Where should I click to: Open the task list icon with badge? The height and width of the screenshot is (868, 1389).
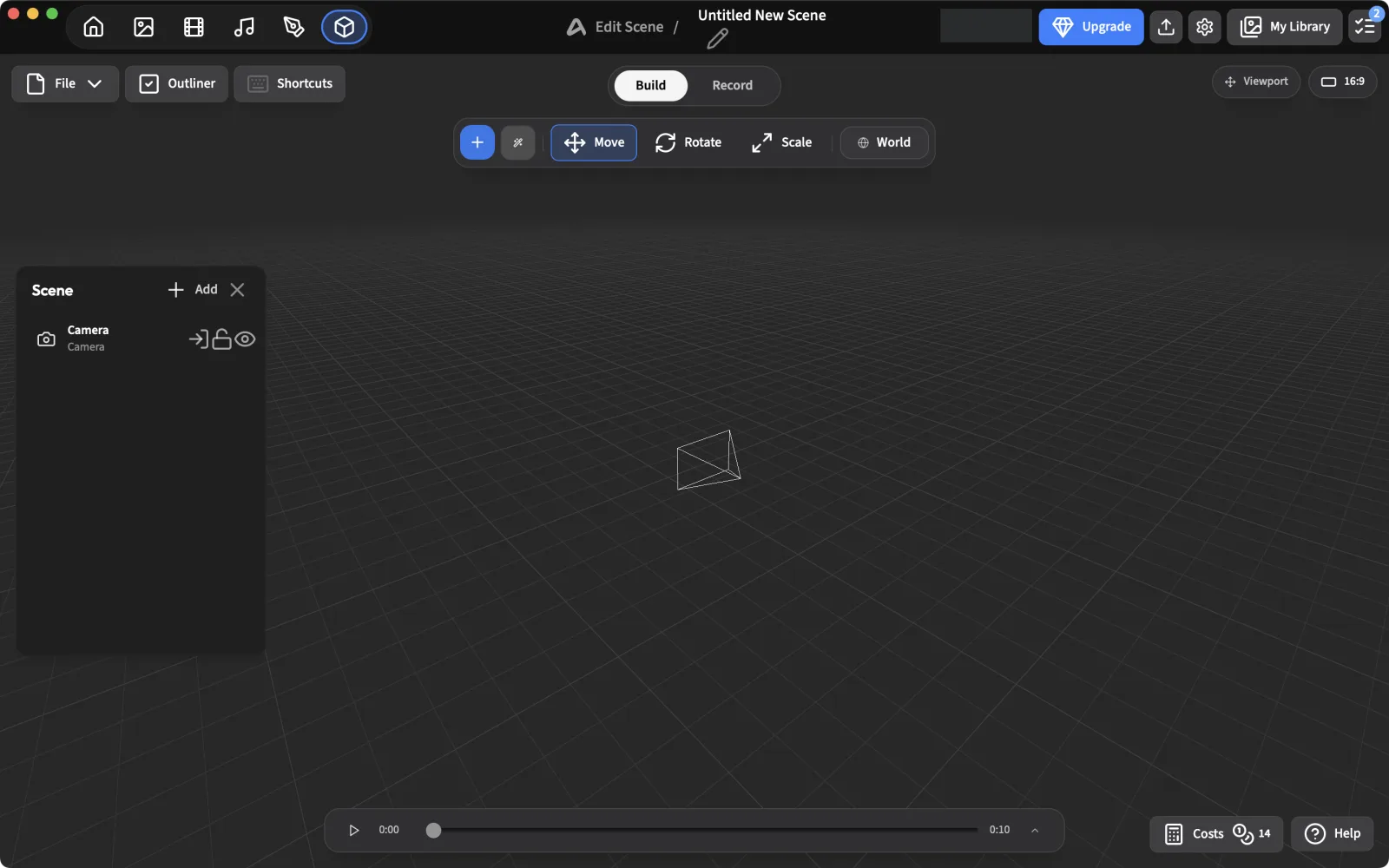1366,26
